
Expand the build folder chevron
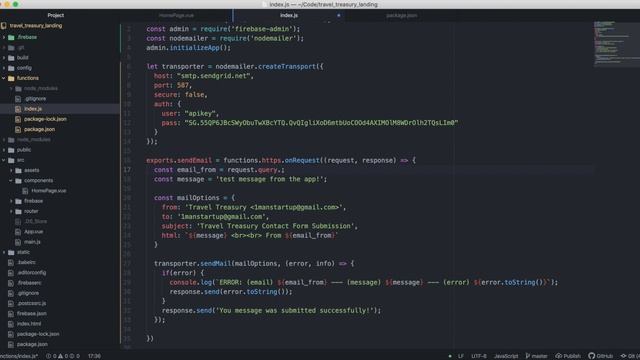point(4,58)
